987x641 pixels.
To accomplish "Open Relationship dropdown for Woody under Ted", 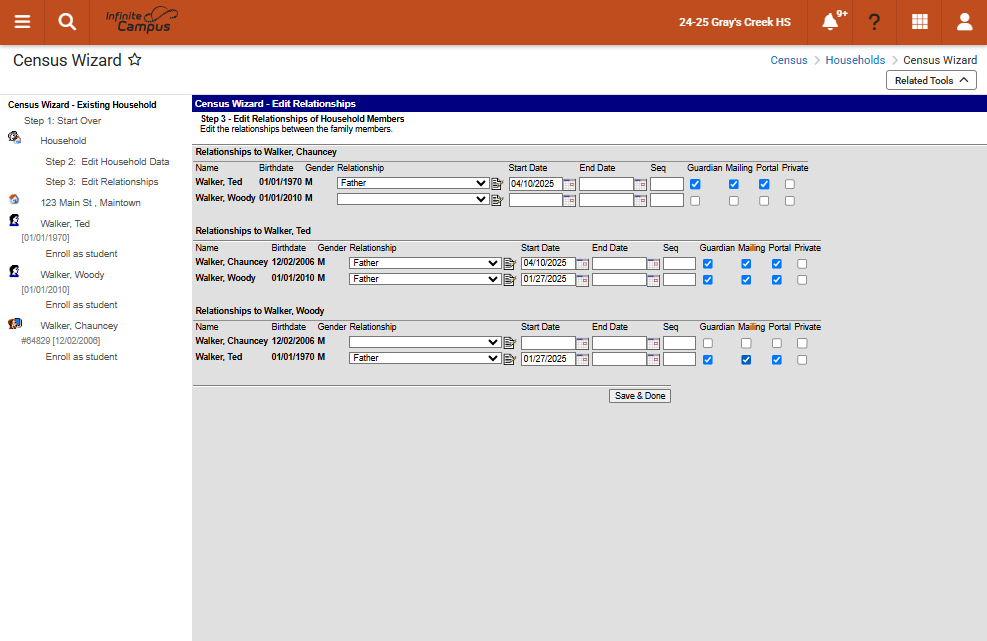I will pyautogui.click(x=426, y=279).
